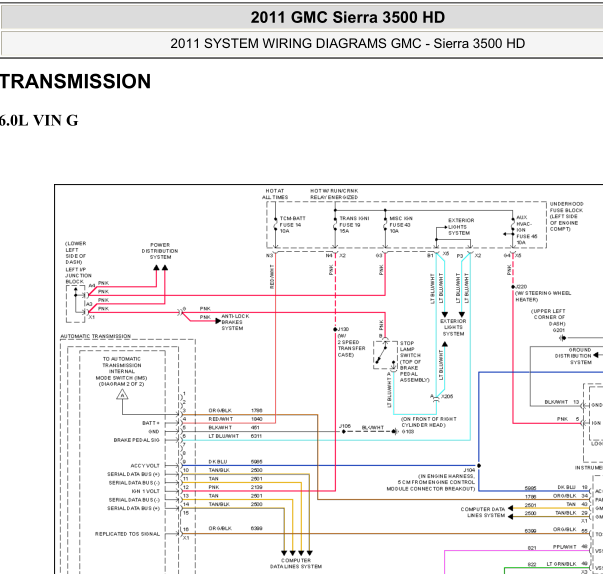Select the '6.0L VIN G' subheading
Viewport: 603px width, 574px height.
coord(39,121)
